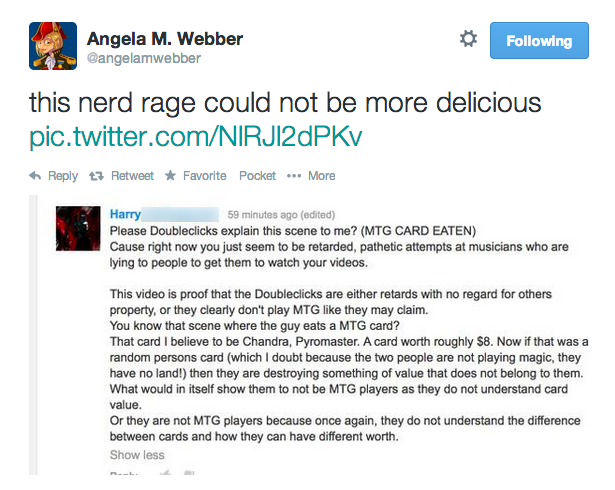Click the gear settings icon

pos(468,39)
